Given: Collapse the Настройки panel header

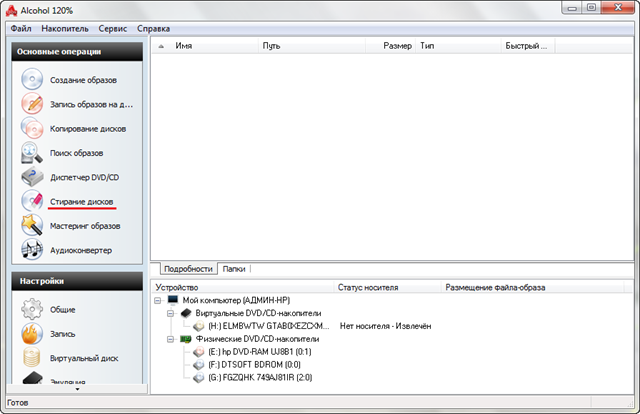Looking at the screenshot, I should [77, 281].
